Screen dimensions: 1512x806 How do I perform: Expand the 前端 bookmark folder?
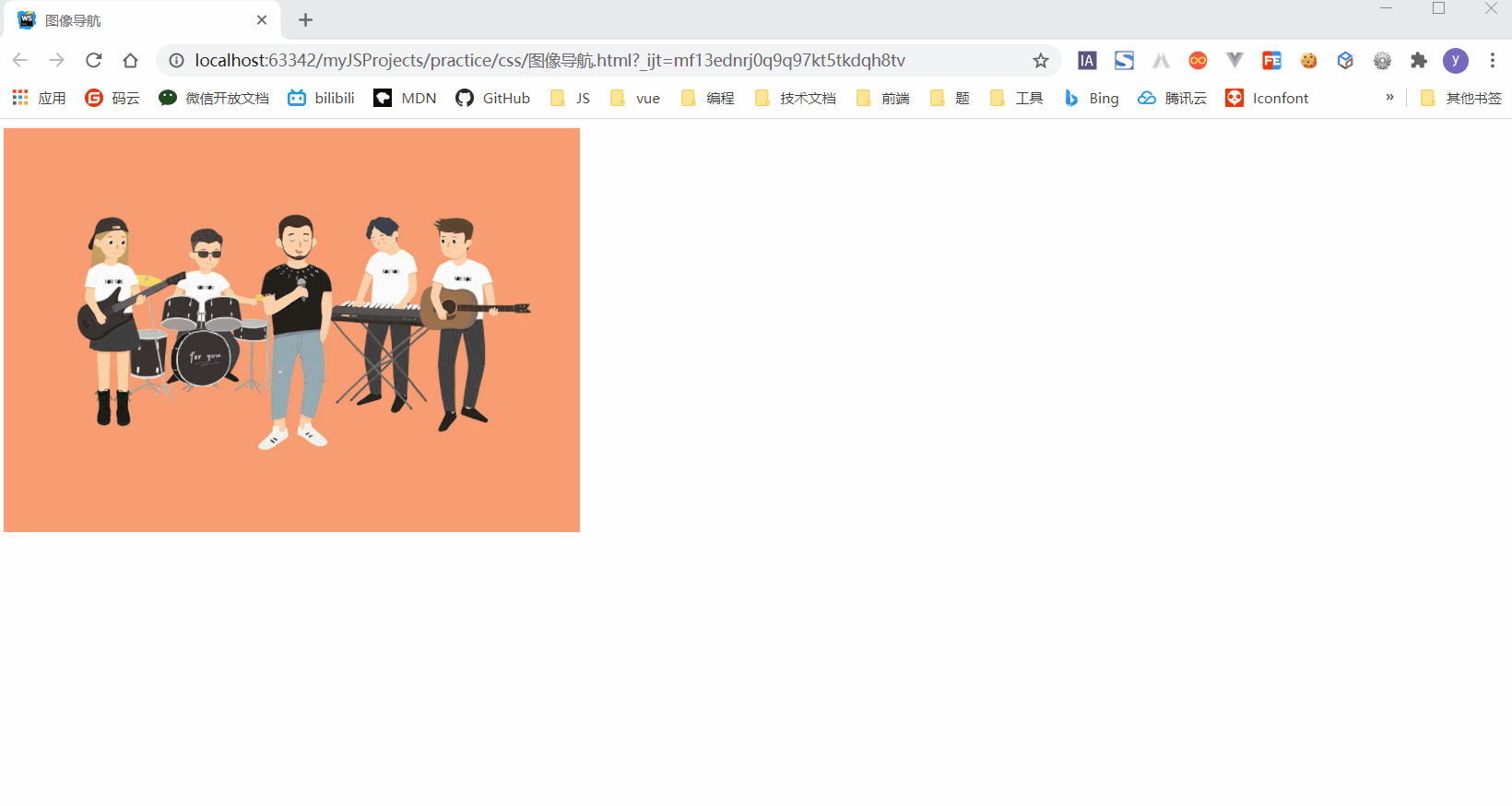pos(882,98)
